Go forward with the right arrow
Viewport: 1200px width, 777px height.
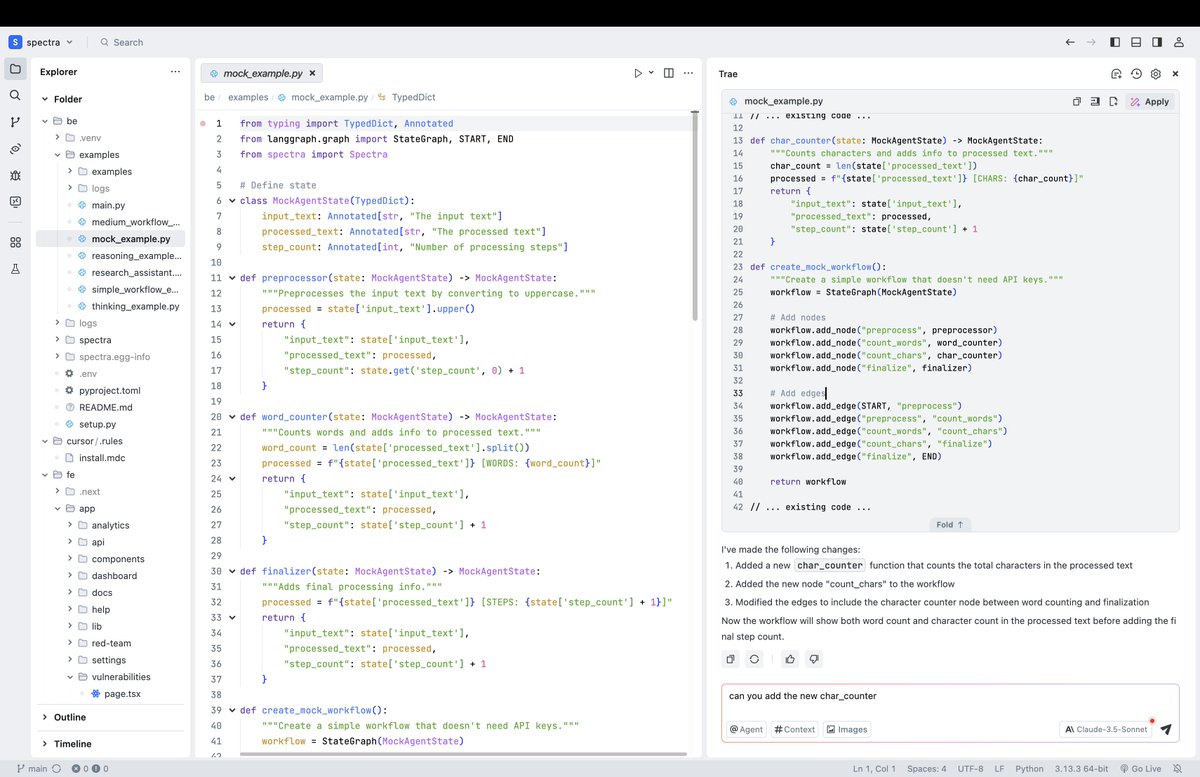coord(1091,42)
